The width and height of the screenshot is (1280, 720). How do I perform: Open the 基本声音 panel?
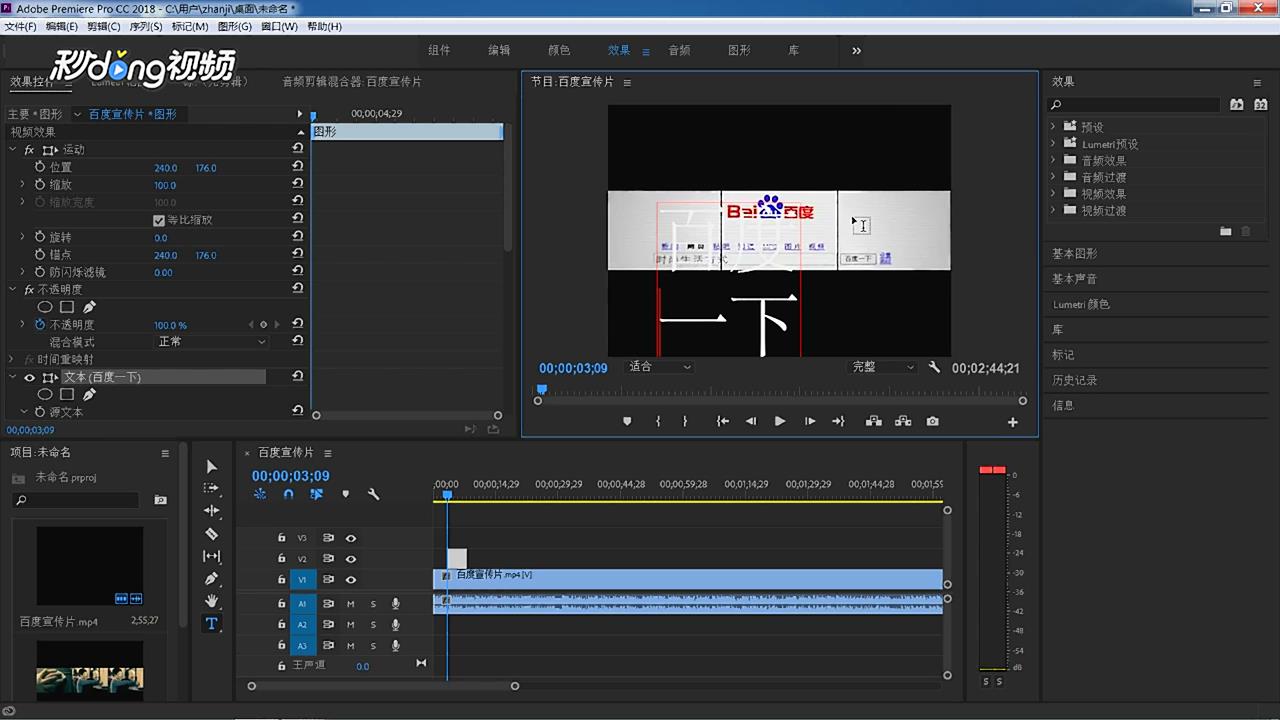[x=1075, y=279]
